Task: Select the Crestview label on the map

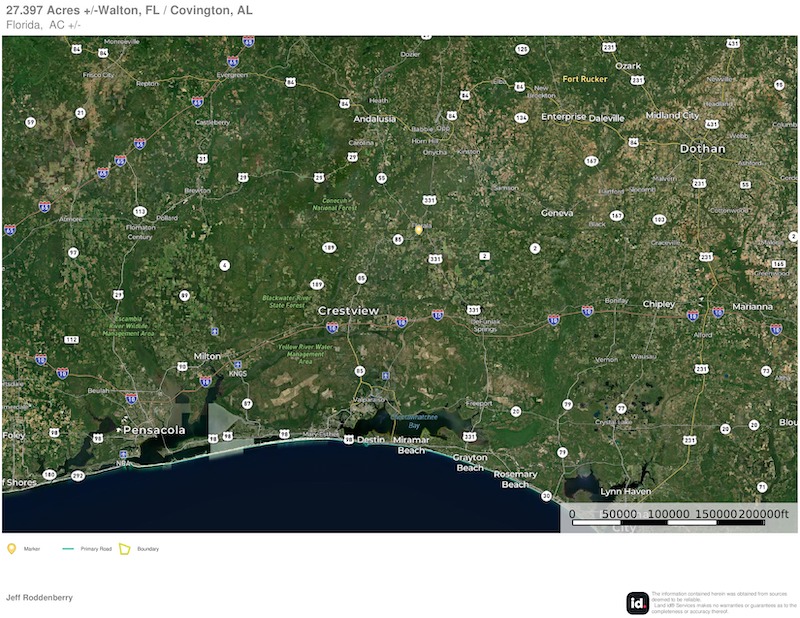Action: [x=348, y=311]
